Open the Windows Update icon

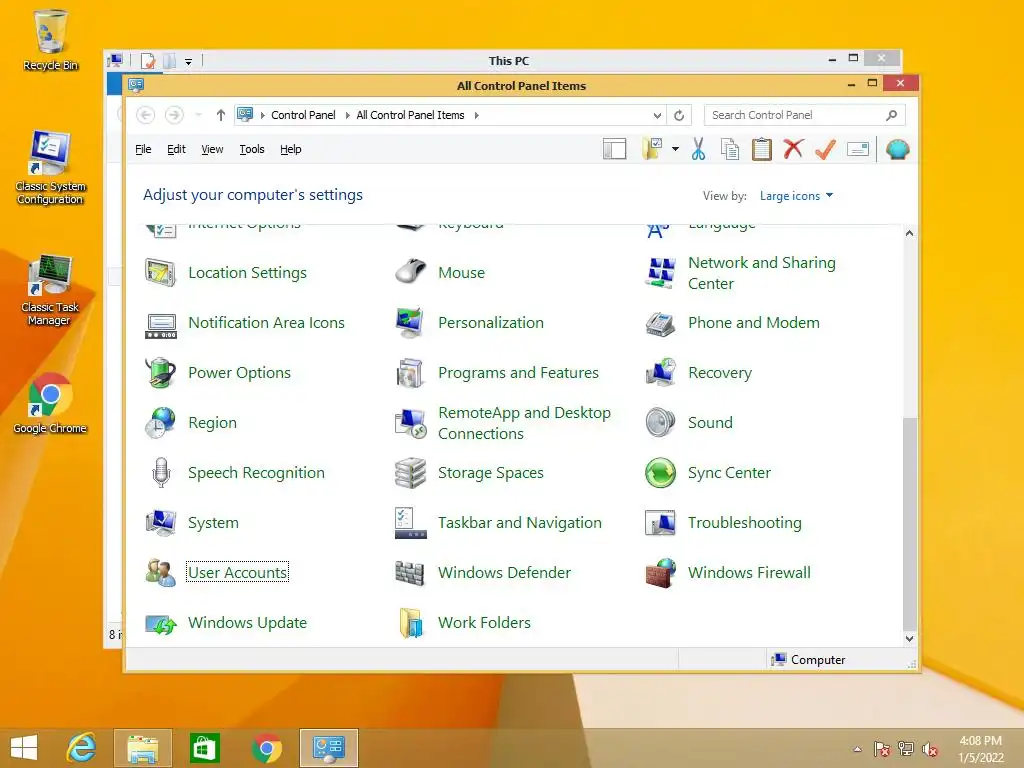(161, 624)
